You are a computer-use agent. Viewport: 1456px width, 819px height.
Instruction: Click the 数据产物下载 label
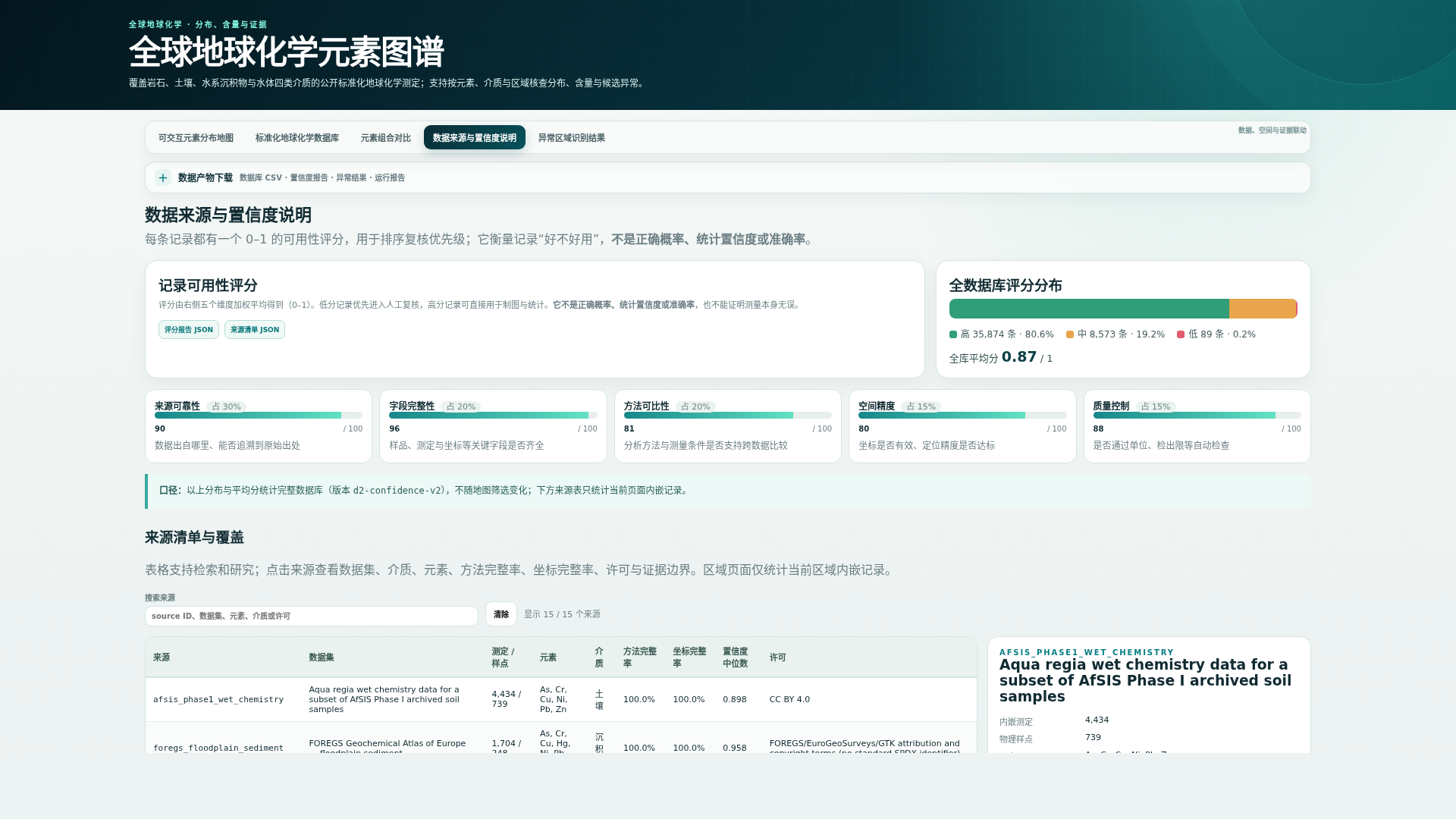click(x=206, y=177)
